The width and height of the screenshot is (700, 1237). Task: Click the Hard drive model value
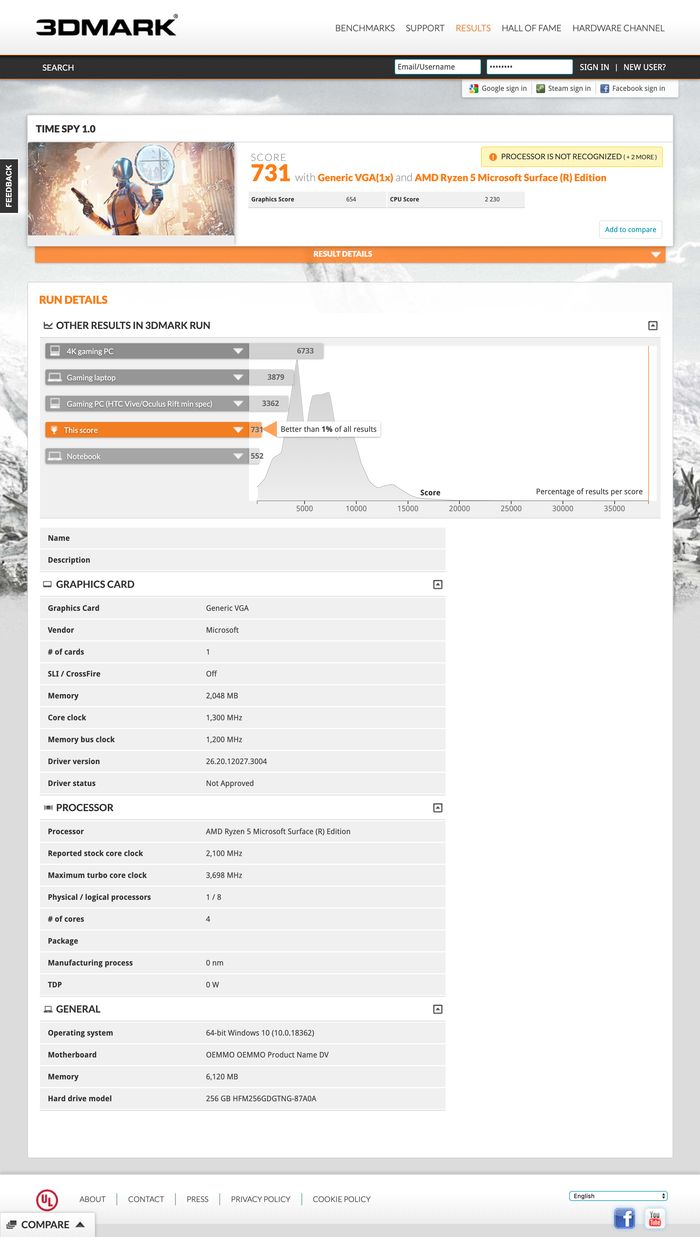pyautogui.click(x=261, y=1099)
